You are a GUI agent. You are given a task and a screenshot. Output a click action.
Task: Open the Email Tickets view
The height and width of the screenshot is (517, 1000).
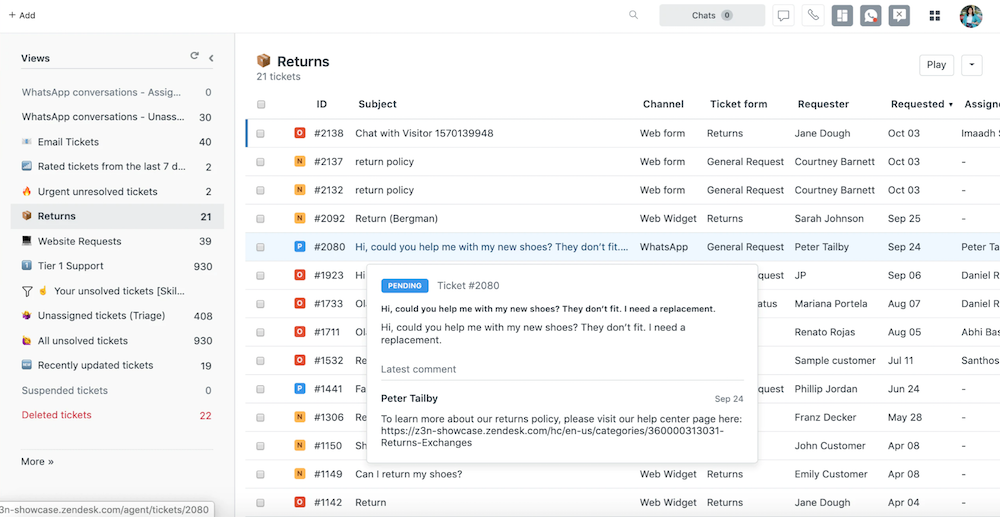pos(117,142)
